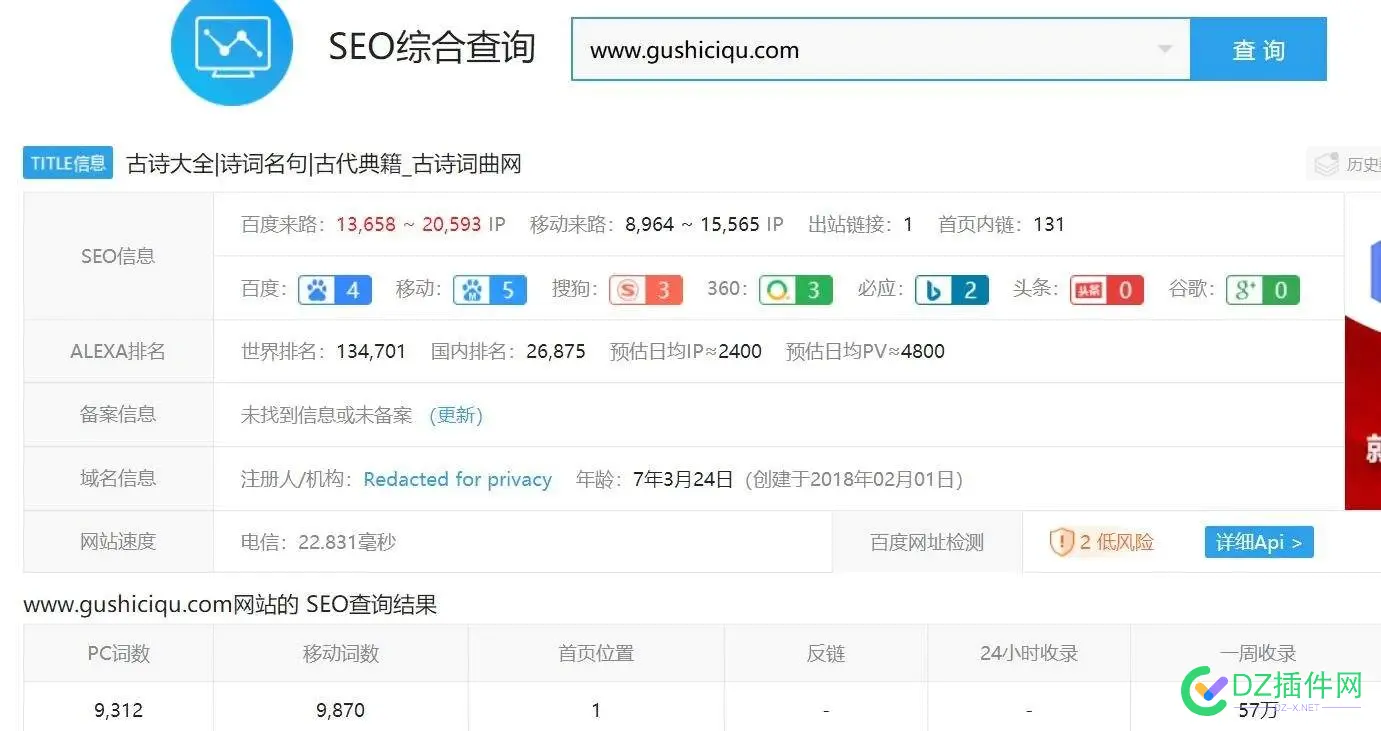Click the Bing weight badge

pos(952,290)
